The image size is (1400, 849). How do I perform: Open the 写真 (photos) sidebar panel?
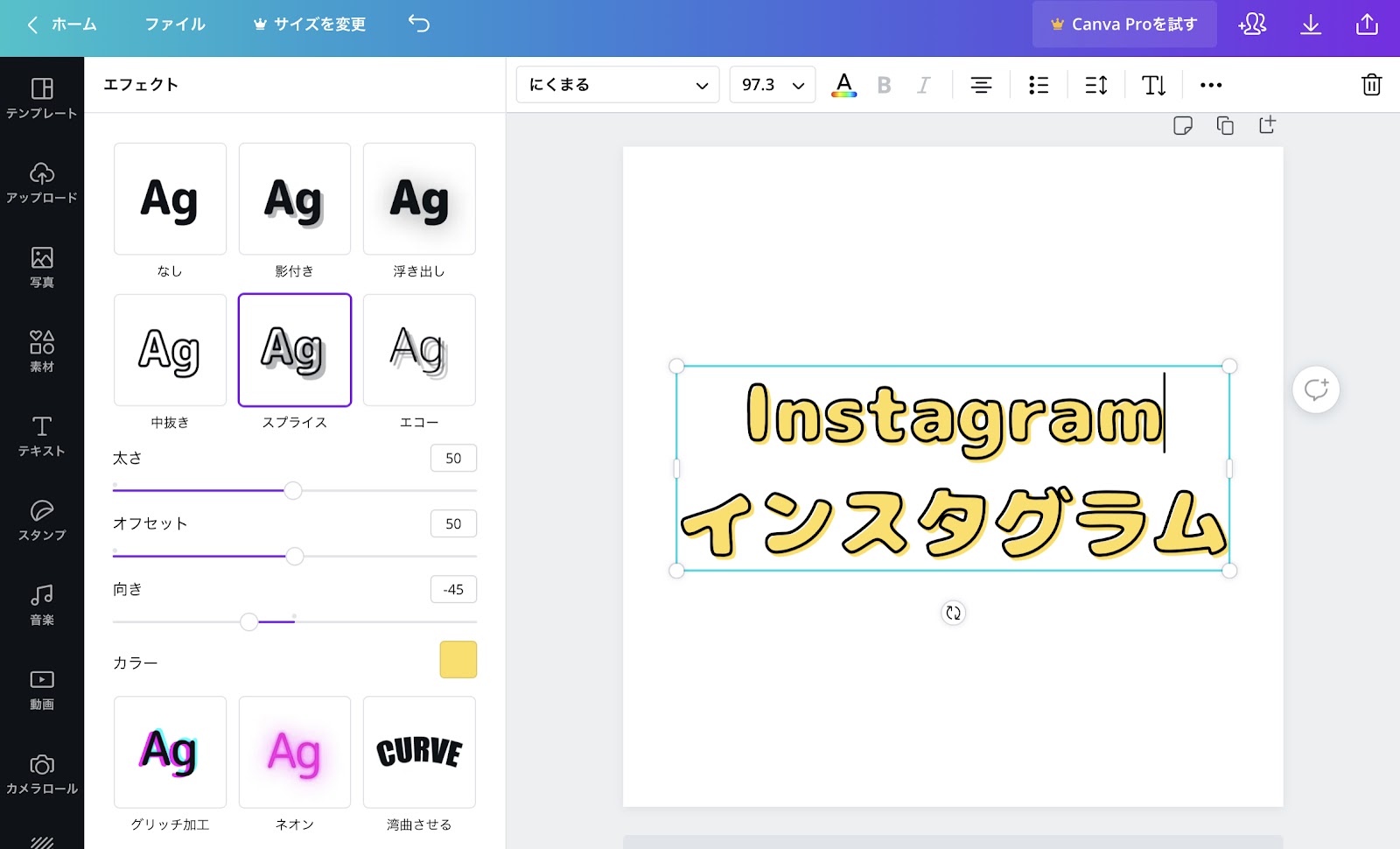42,267
